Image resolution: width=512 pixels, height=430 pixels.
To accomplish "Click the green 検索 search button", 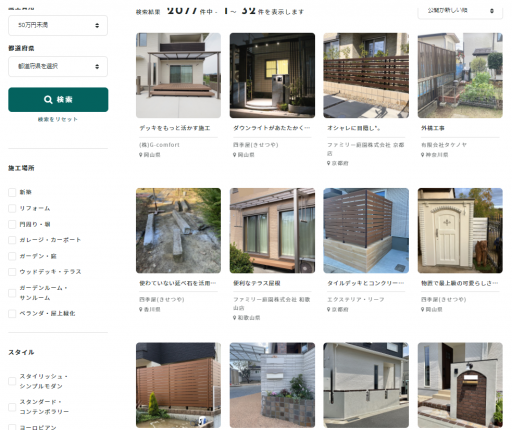I will click(x=58, y=100).
